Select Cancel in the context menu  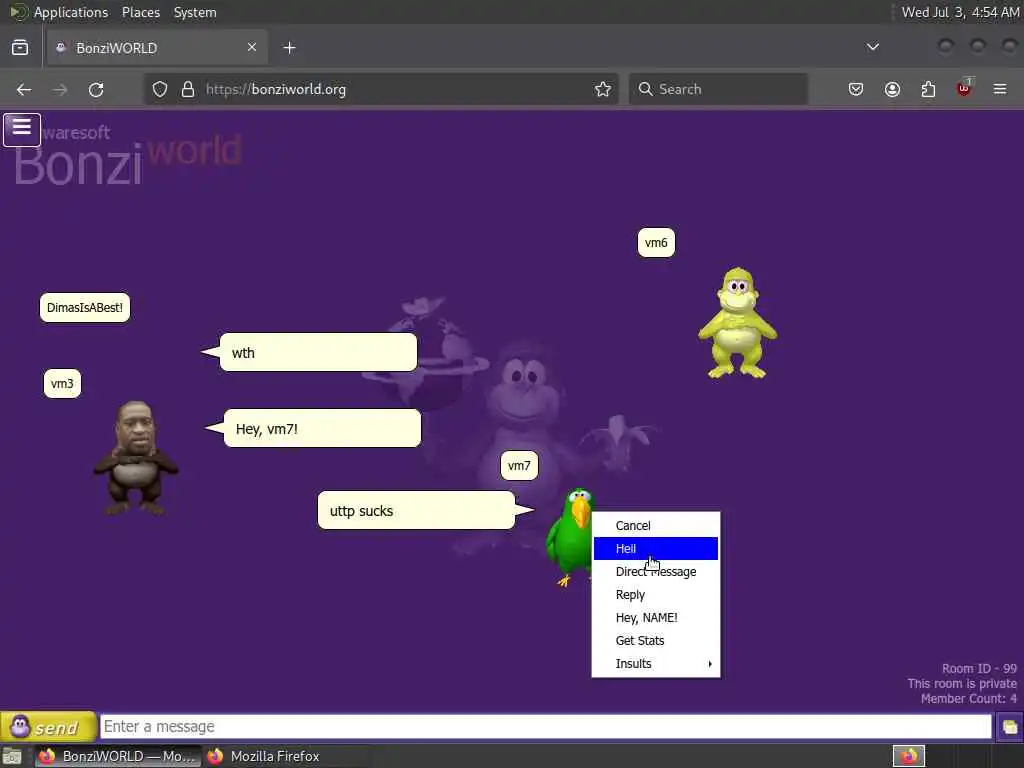(x=656, y=526)
